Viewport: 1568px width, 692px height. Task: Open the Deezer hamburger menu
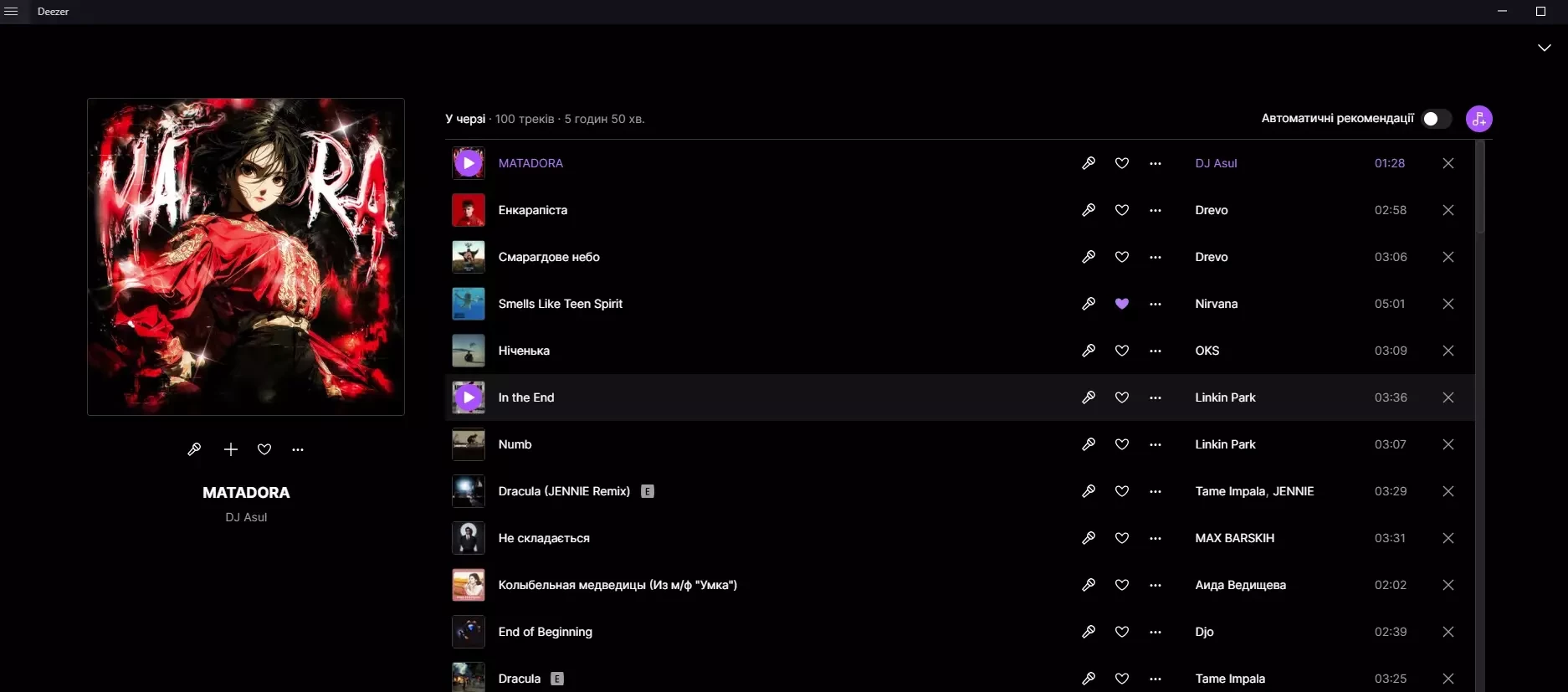coord(11,12)
